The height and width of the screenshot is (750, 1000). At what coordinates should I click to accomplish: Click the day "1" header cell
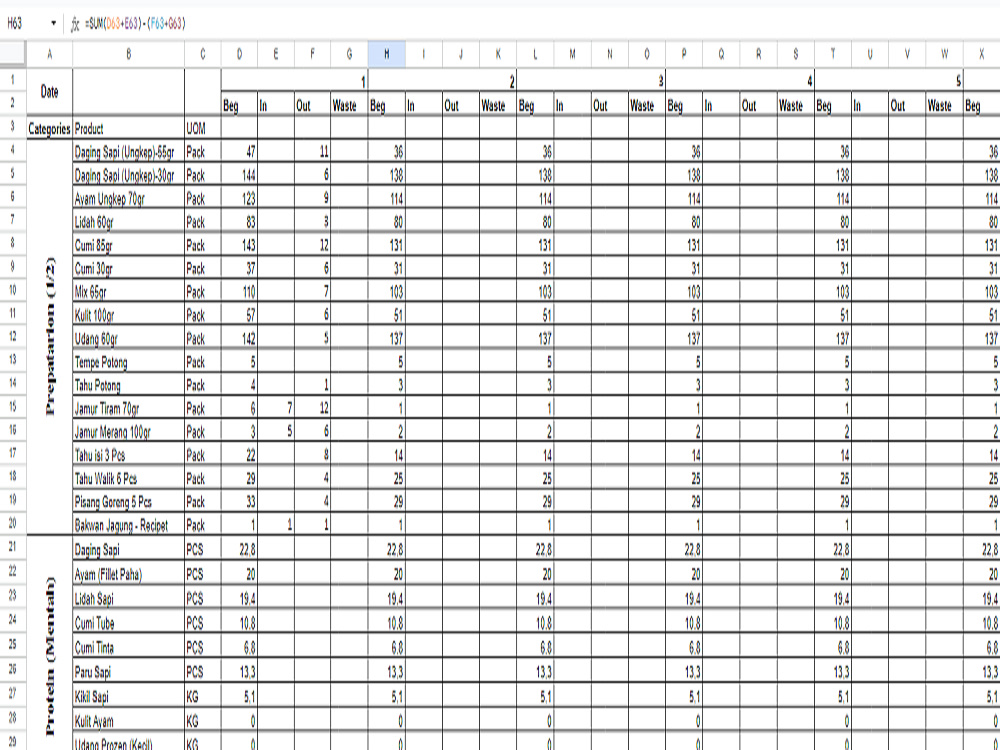295,82
